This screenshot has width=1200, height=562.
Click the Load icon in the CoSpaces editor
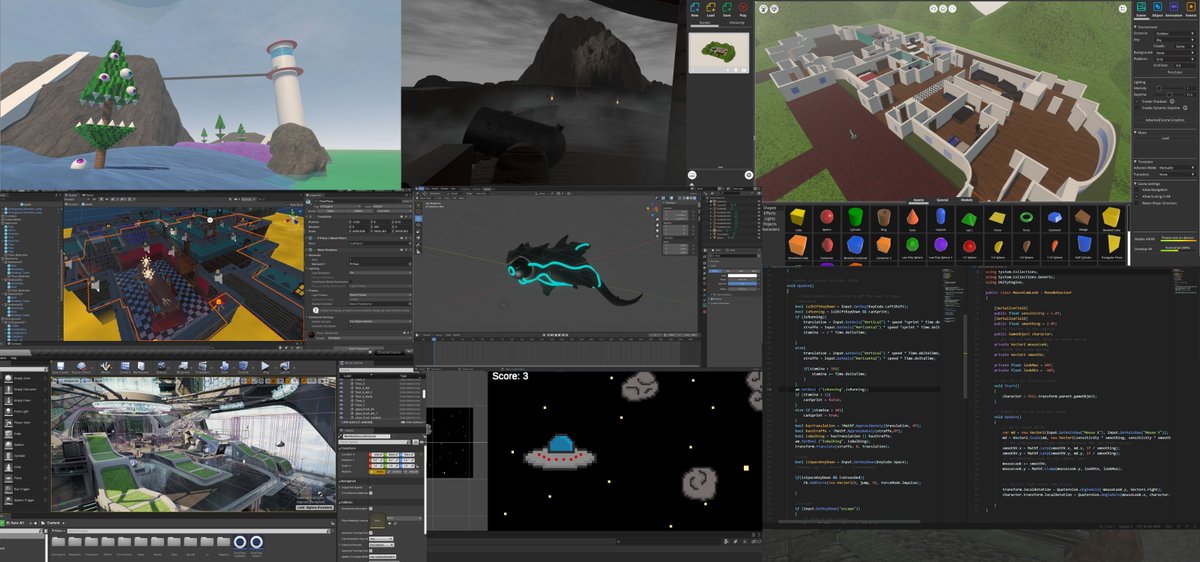[x=711, y=7]
